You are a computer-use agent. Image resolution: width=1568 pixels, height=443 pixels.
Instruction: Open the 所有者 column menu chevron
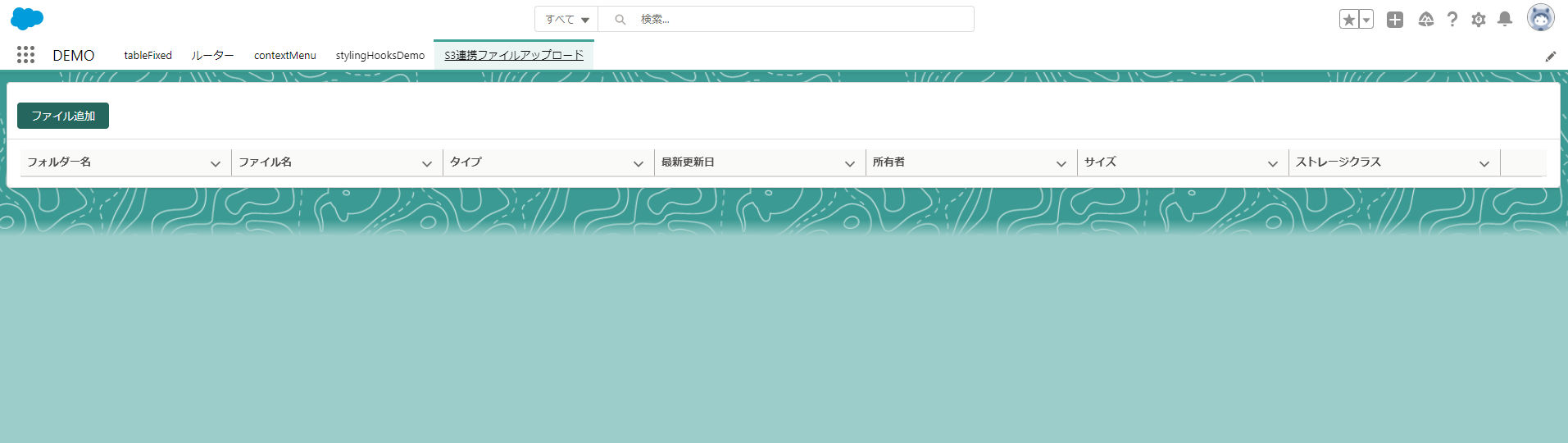pyautogui.click(x=1061, y=163)
